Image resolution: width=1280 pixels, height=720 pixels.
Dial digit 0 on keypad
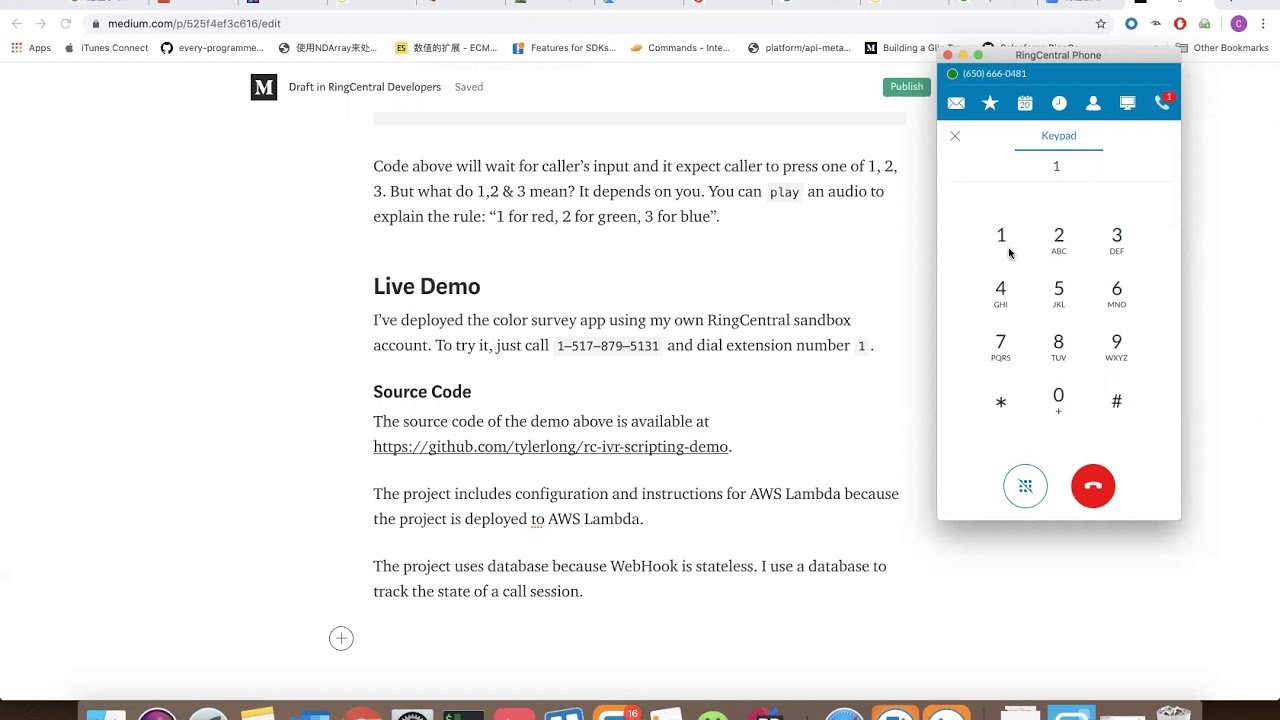click(x=1059, y=400)
